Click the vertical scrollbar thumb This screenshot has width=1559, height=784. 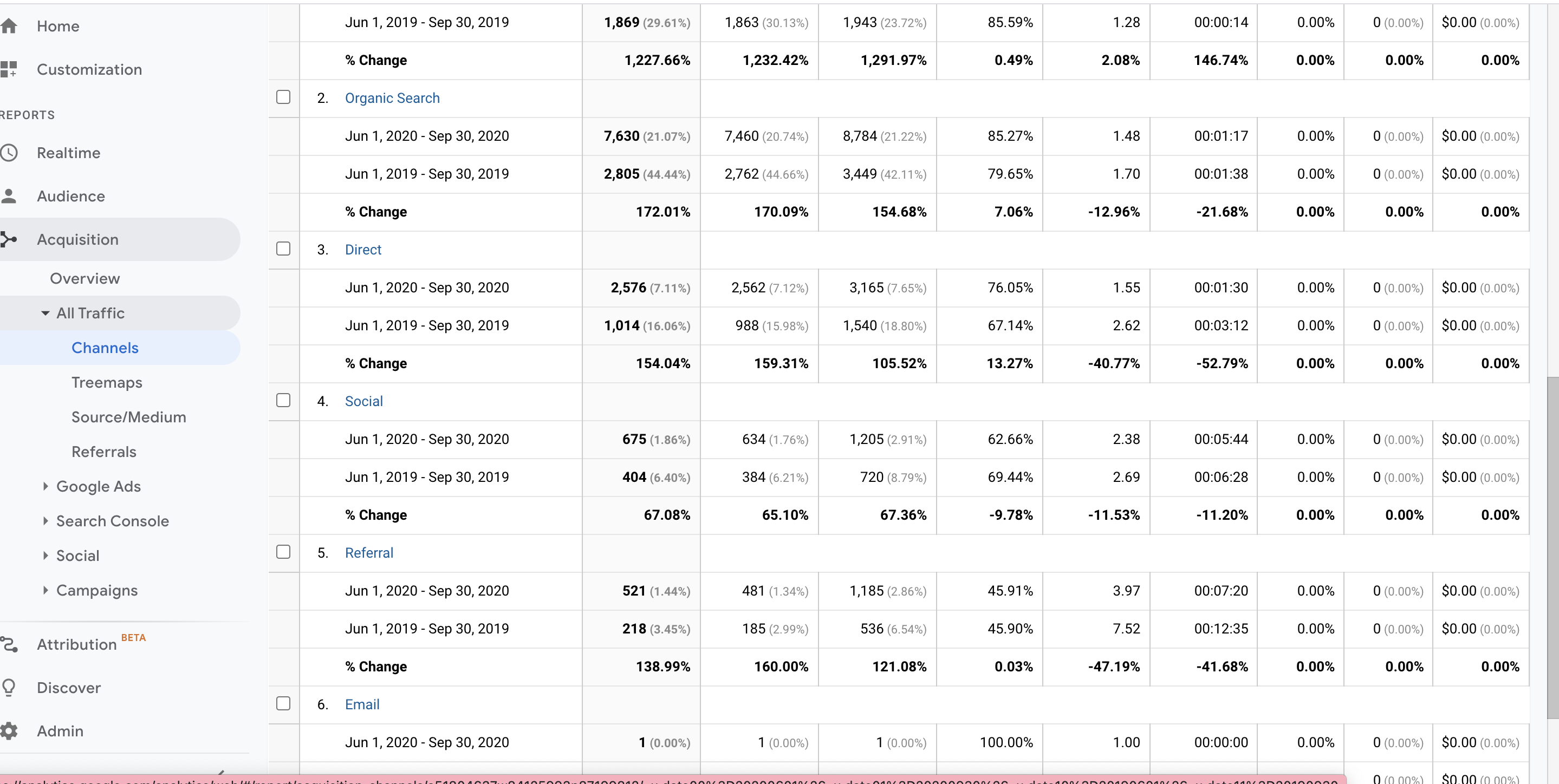click(x=1552, y=547)
